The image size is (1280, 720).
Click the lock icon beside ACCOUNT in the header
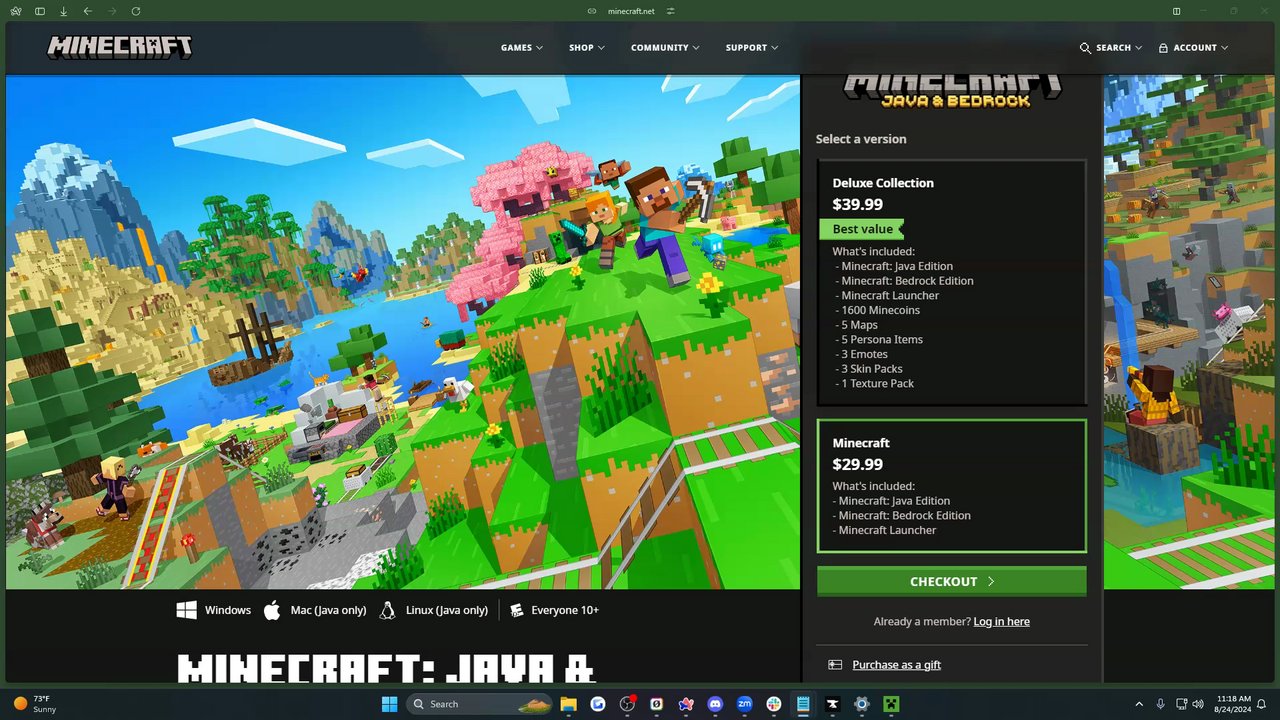tap(1163, 48)
